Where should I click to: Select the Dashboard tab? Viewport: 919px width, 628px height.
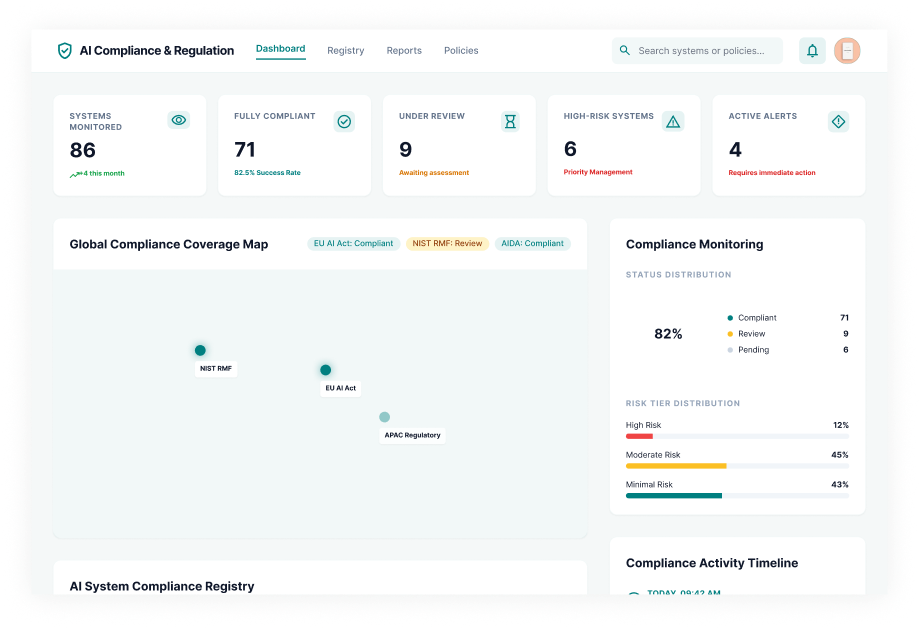click(x=280, y=49)
